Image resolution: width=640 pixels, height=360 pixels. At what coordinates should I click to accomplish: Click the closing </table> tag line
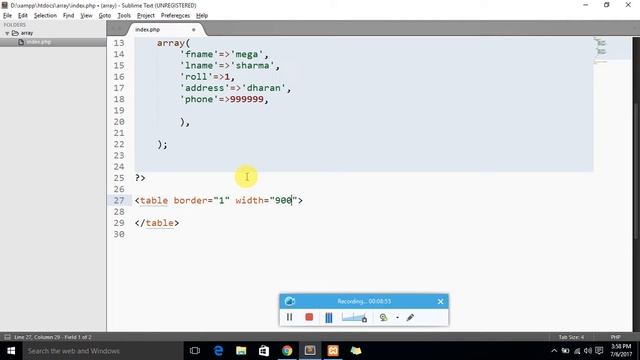coord(157,223)
